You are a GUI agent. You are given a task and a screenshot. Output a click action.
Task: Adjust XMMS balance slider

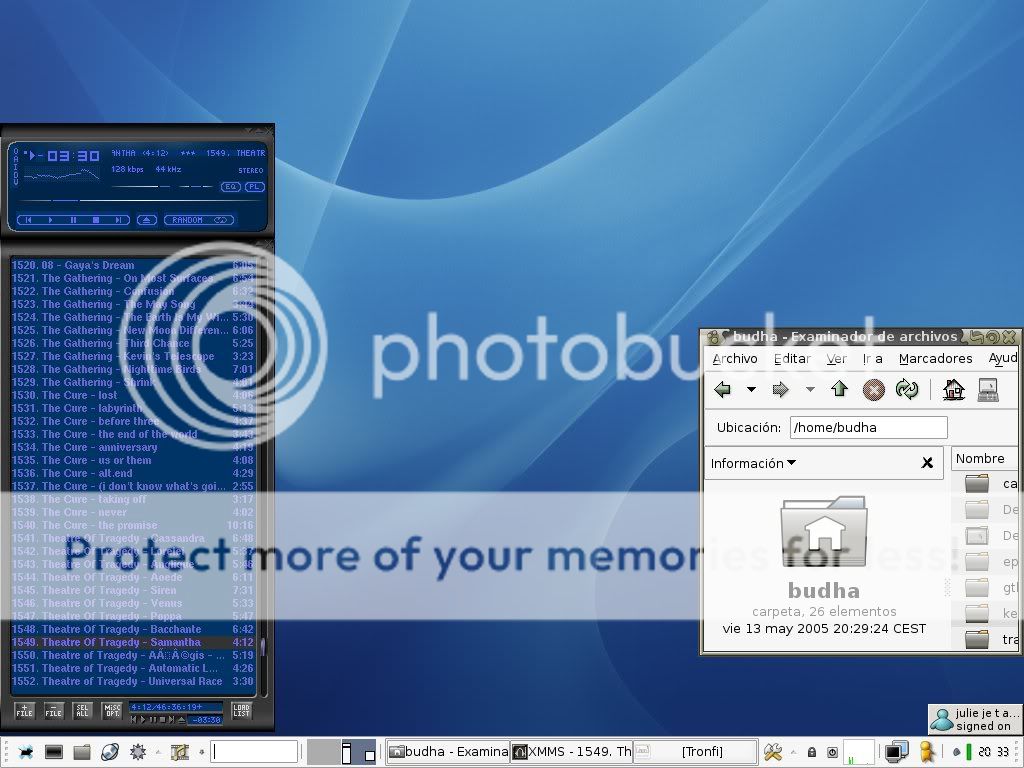coord(196,187)
